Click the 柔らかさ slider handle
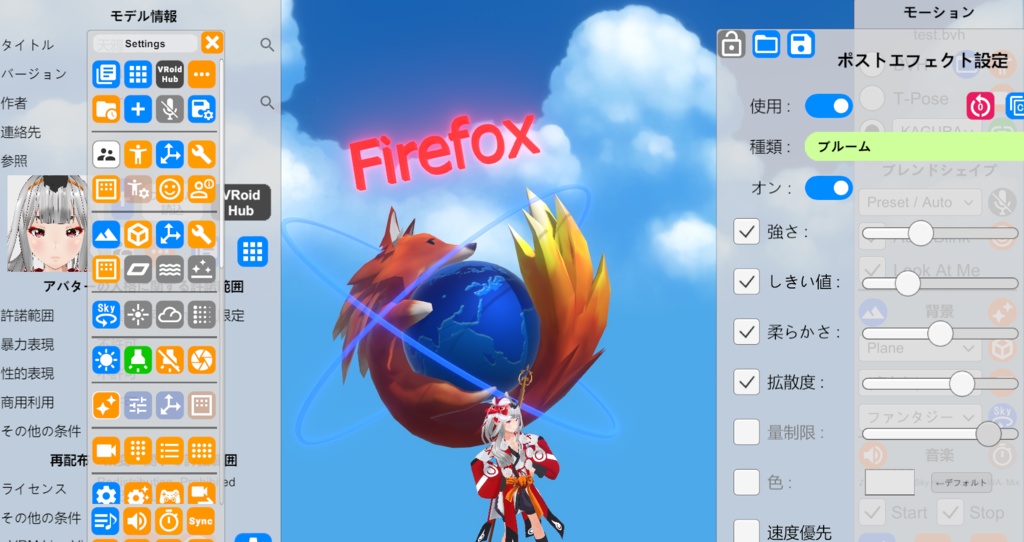This screenshot has height=542, width=1024. [x=940, y=334]
